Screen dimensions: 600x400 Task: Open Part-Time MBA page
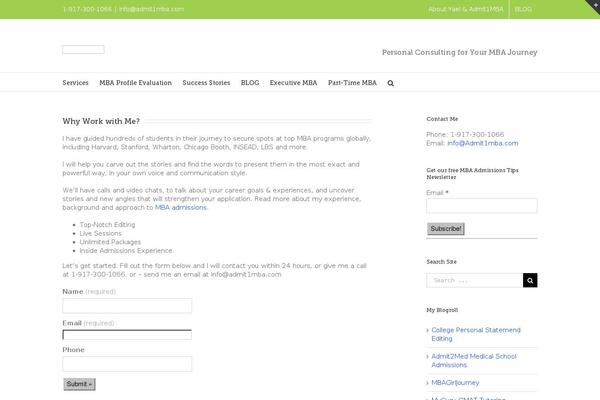352,83
